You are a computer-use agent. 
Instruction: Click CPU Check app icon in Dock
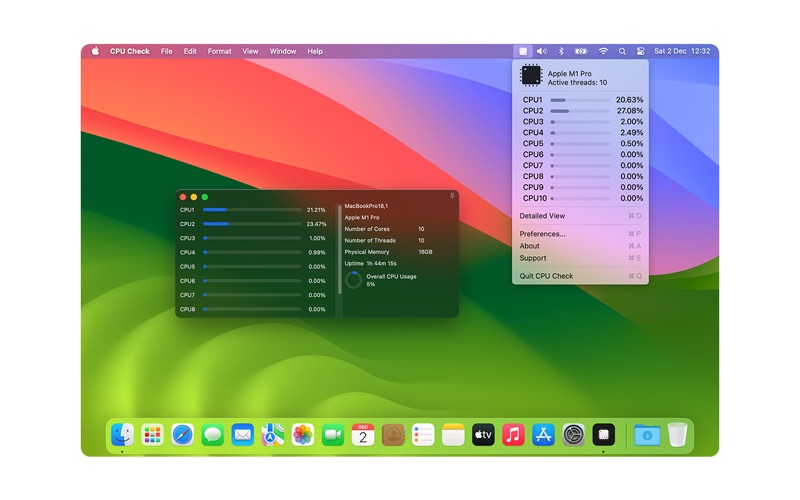tap(604, 435)
